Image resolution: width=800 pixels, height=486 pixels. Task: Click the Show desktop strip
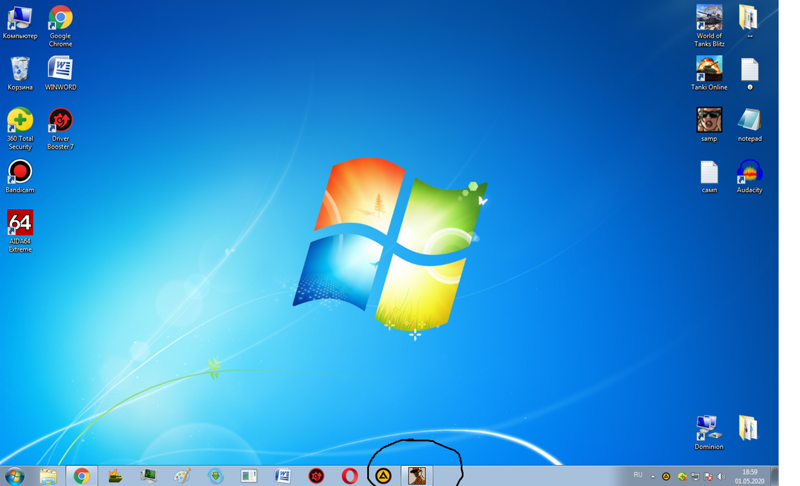(x=774, y=476)
